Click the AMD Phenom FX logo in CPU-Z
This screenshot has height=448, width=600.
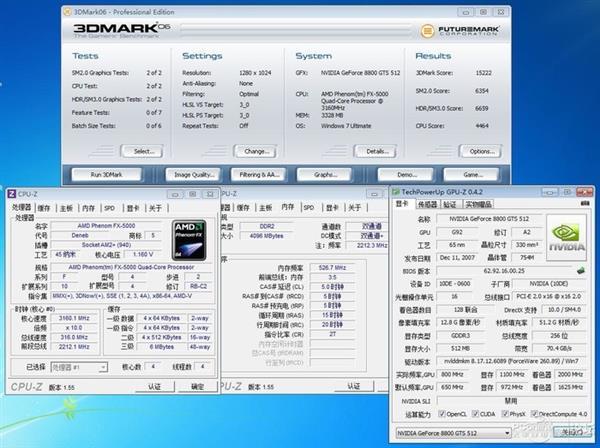189,240
